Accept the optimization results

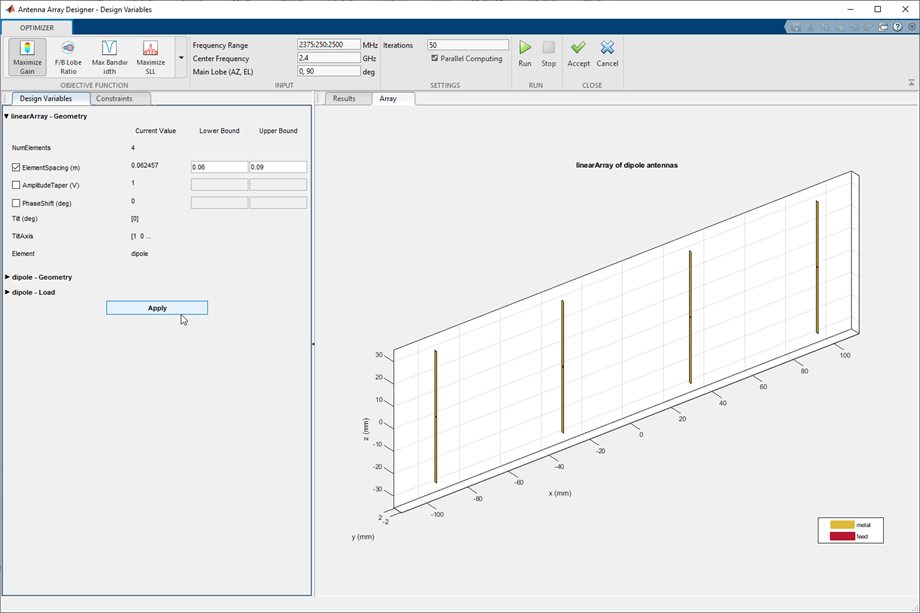pos(579,52)
